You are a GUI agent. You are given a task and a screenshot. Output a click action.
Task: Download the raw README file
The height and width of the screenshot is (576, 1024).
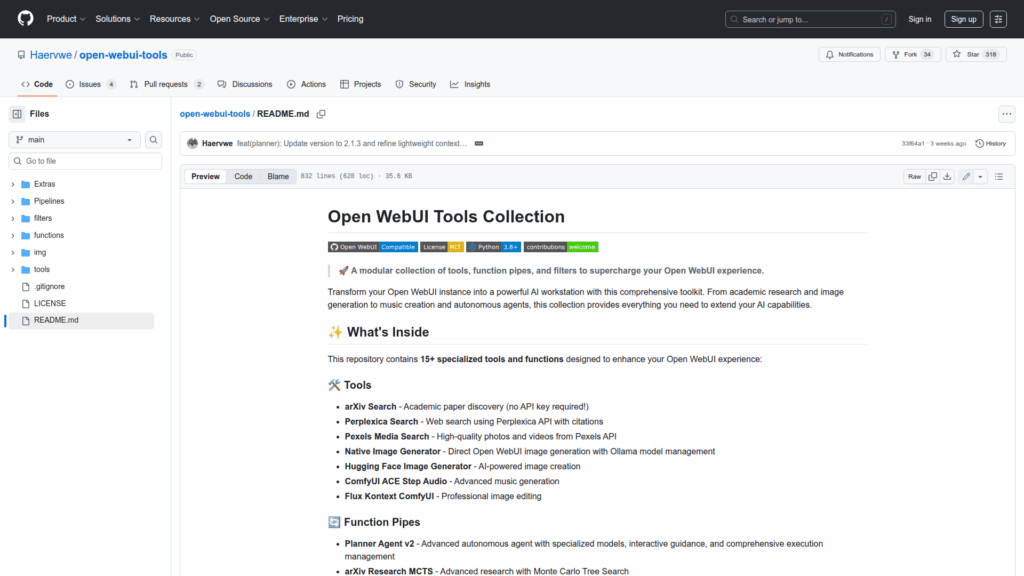pyautogui.click(x=947, y=176)
